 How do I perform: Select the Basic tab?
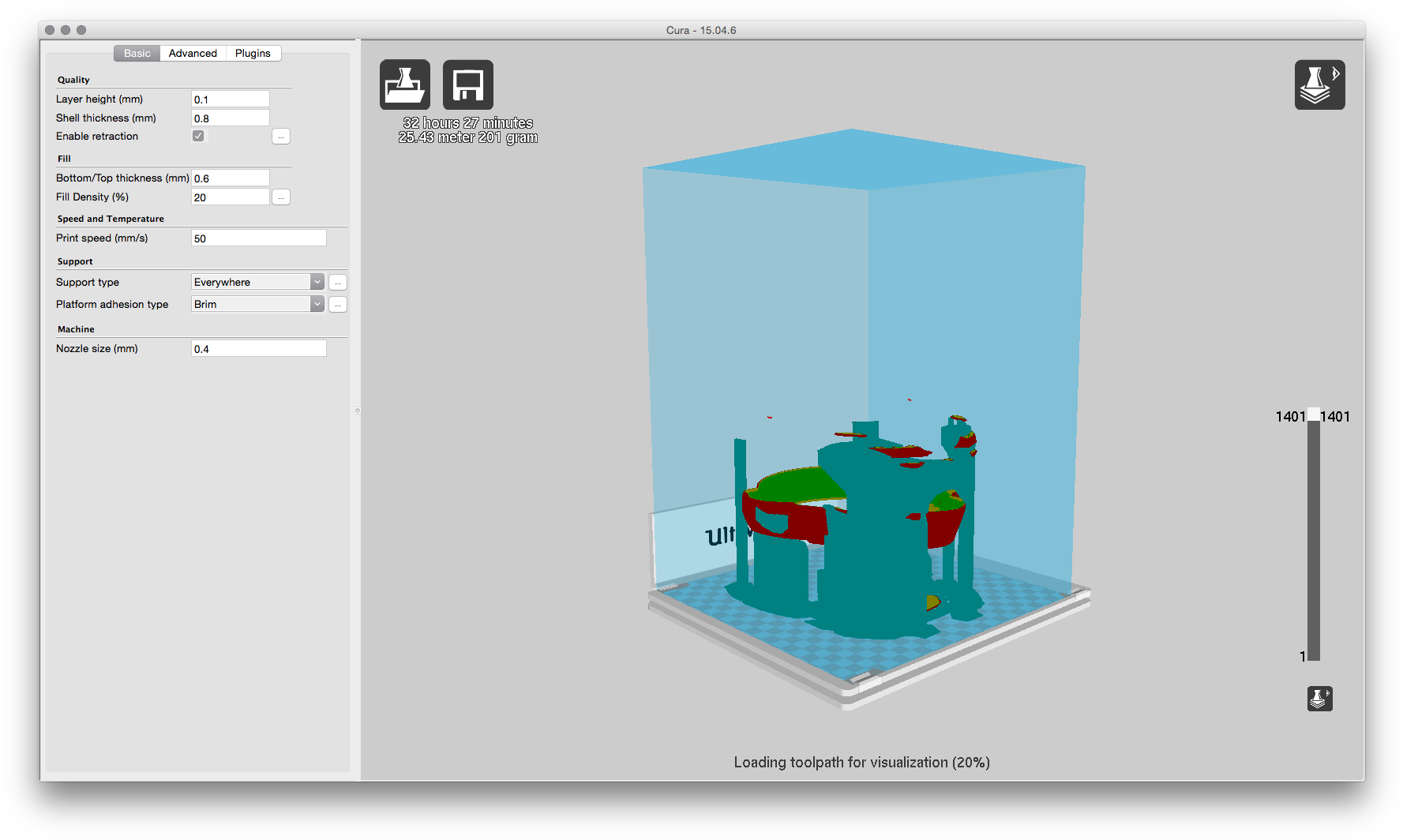tap(137, 53)
